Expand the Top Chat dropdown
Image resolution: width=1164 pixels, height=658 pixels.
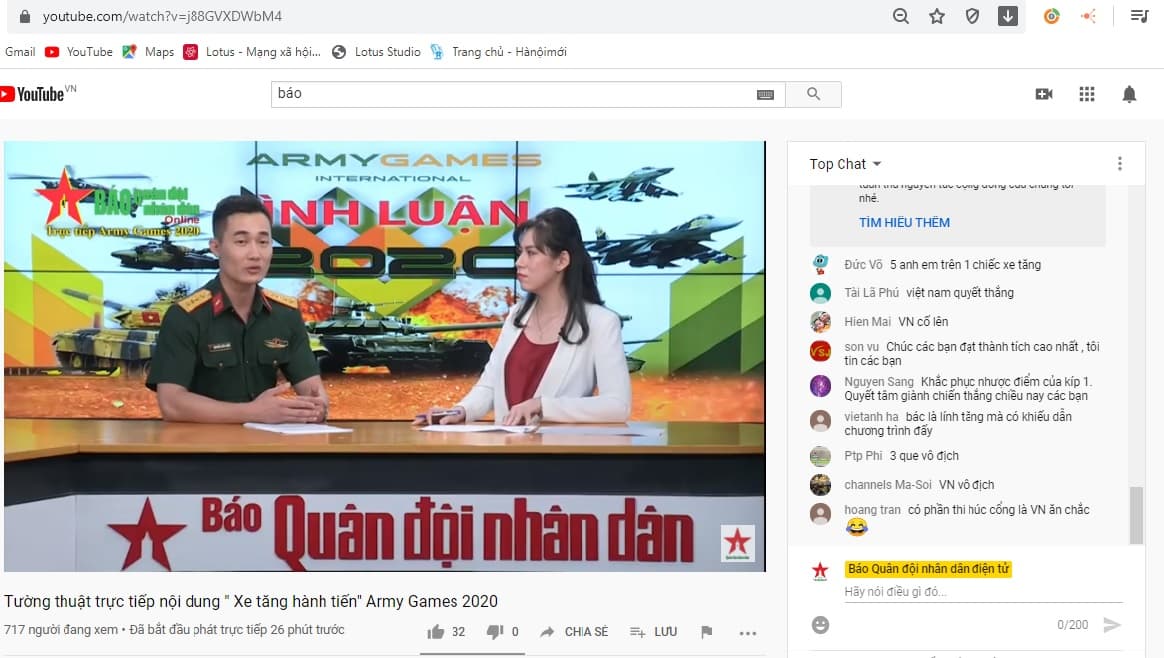coord(846,164)
